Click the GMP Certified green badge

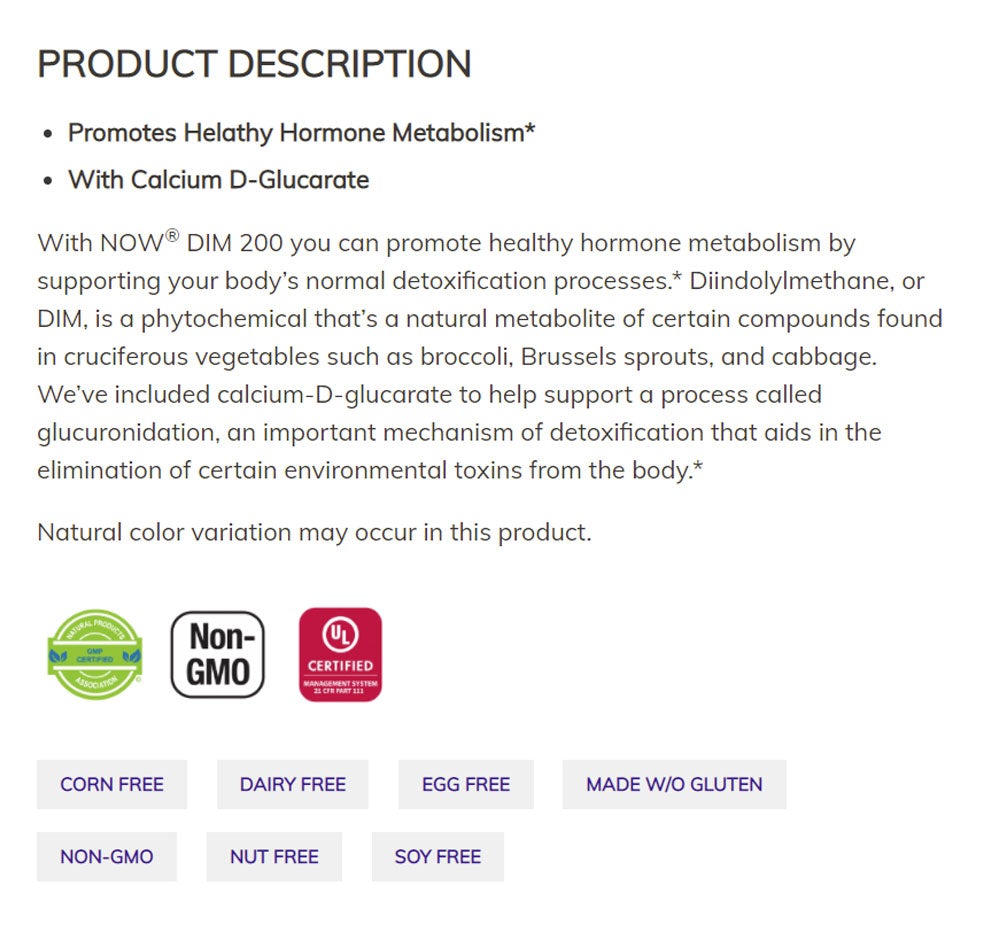[95, 655]
